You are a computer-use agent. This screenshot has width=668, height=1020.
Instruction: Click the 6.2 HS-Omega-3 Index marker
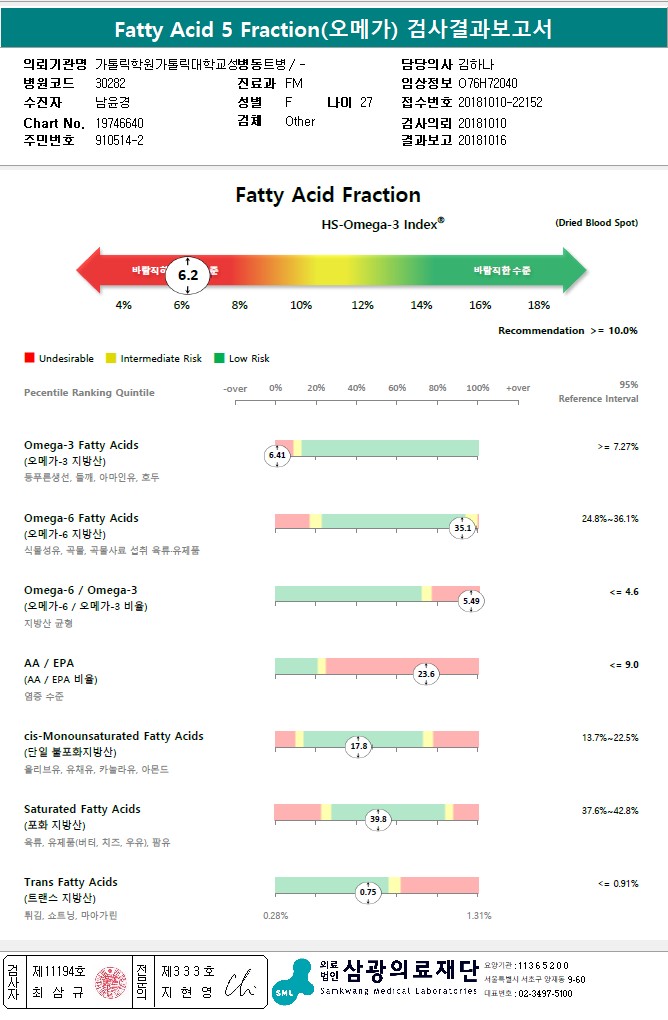(188, 273)
